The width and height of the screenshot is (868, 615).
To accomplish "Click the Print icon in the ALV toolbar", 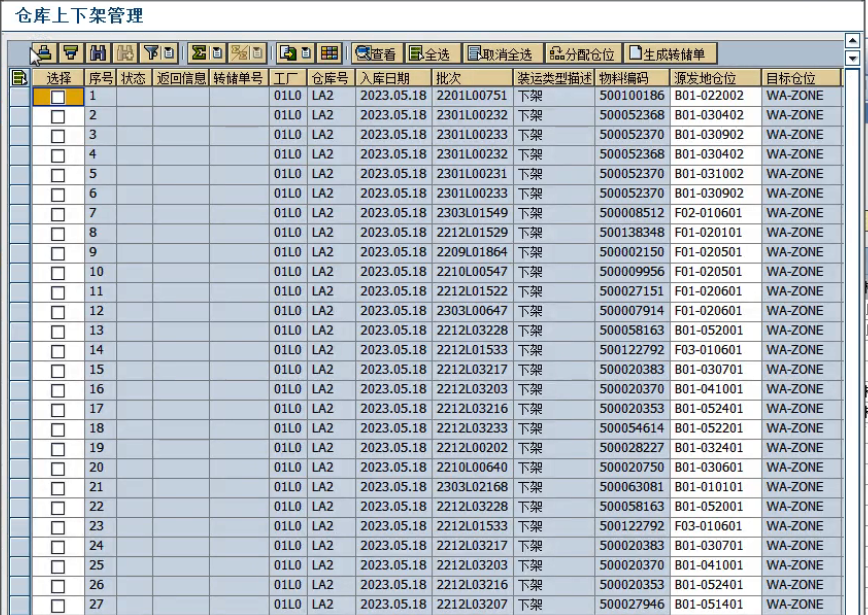I will coord(43,54).
